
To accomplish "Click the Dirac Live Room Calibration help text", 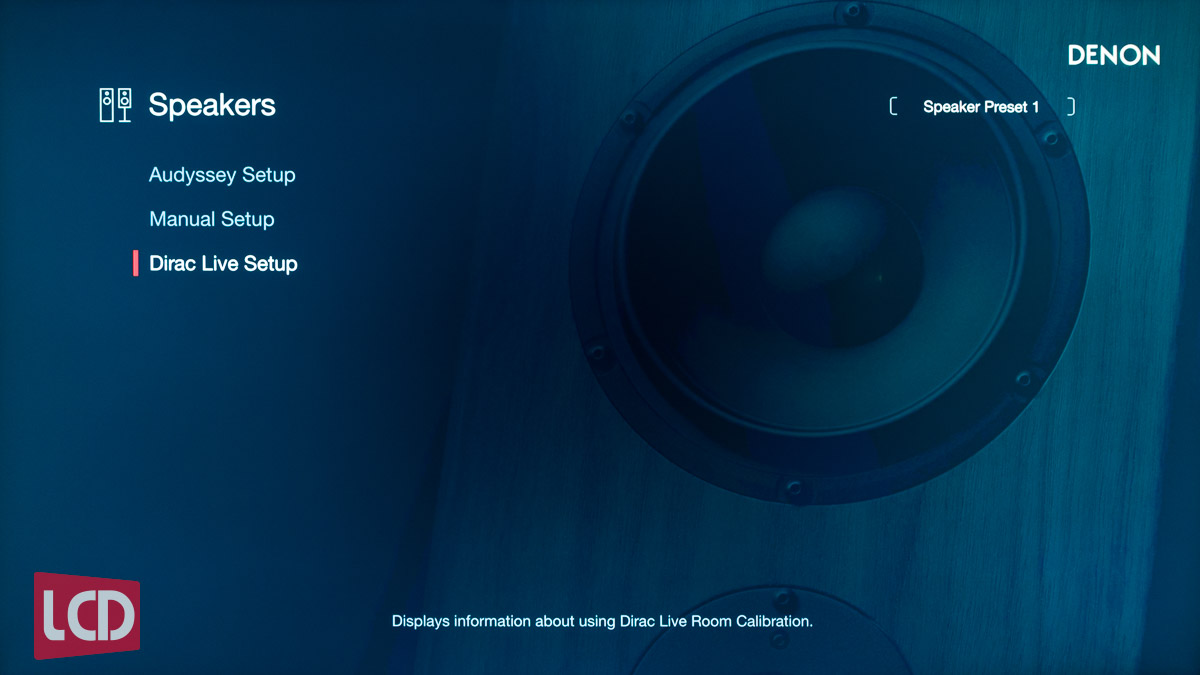I will click(x=602, y=621).
